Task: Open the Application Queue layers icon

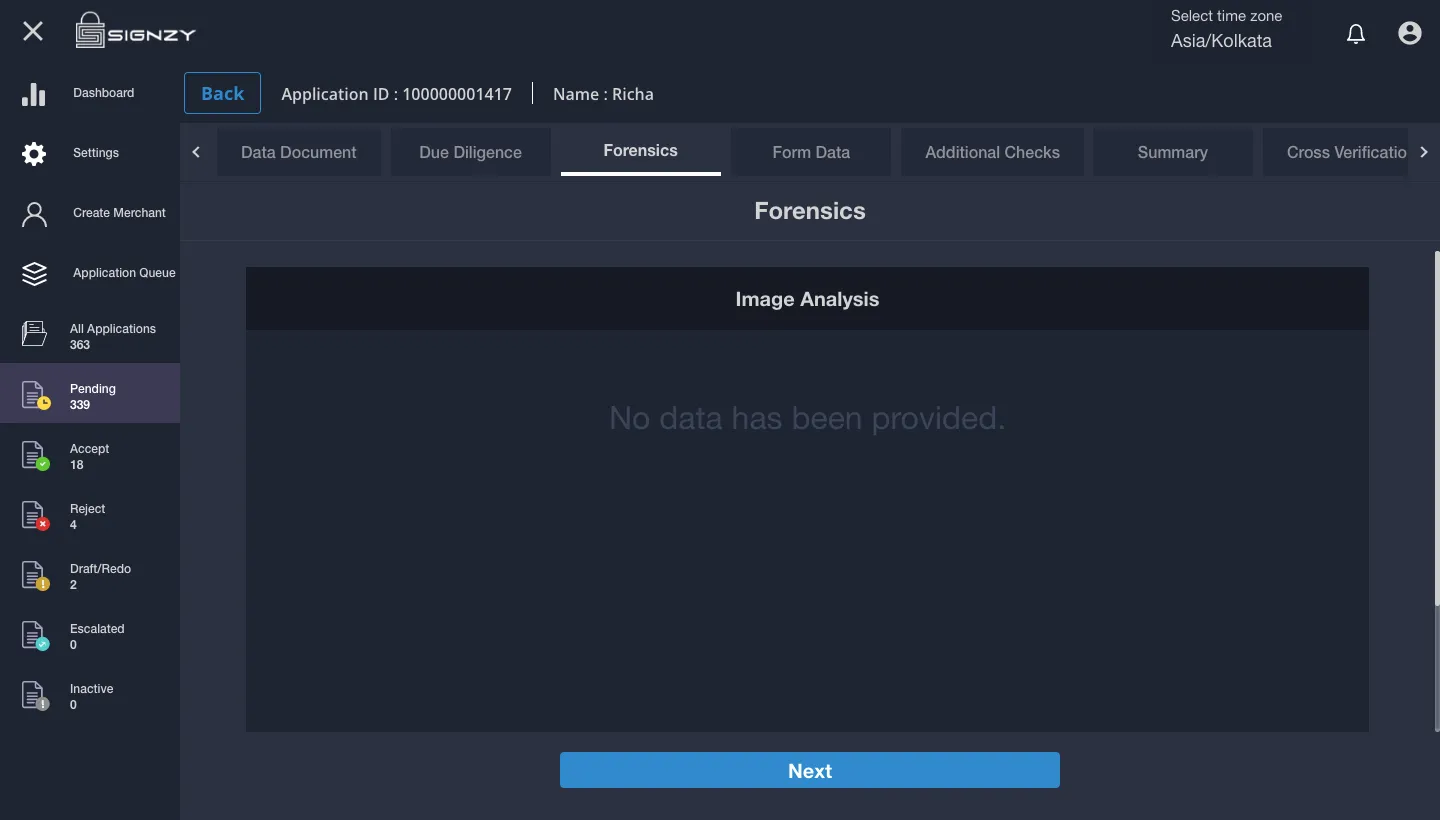Action: 34,274
